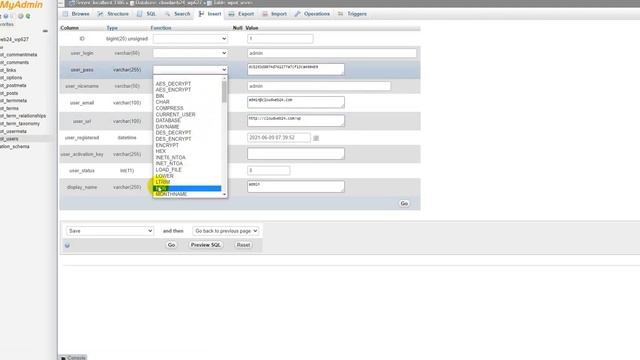Click the Console icon at bottom
The image size is (640, 360).
pos(63,358)
